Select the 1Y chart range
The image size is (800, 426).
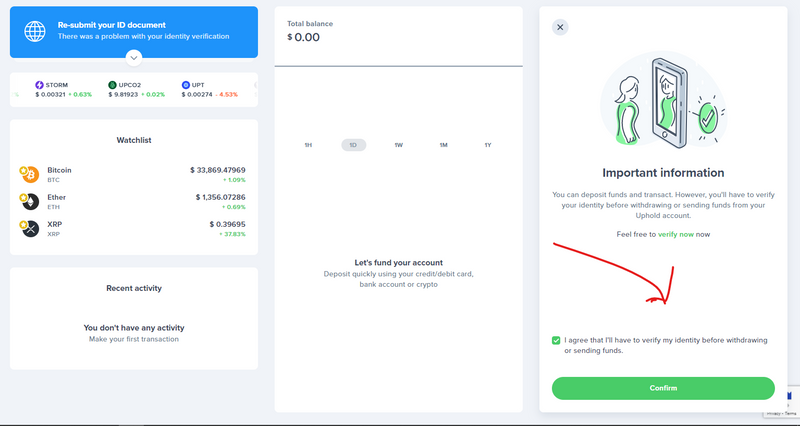tap(488, 145)
